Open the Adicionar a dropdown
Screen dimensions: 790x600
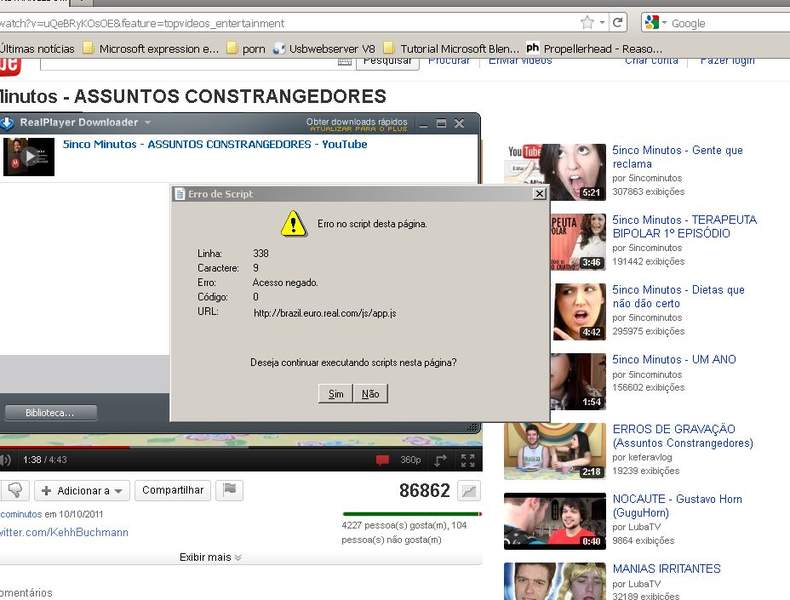pyautogui.click(x=82, y=491)
